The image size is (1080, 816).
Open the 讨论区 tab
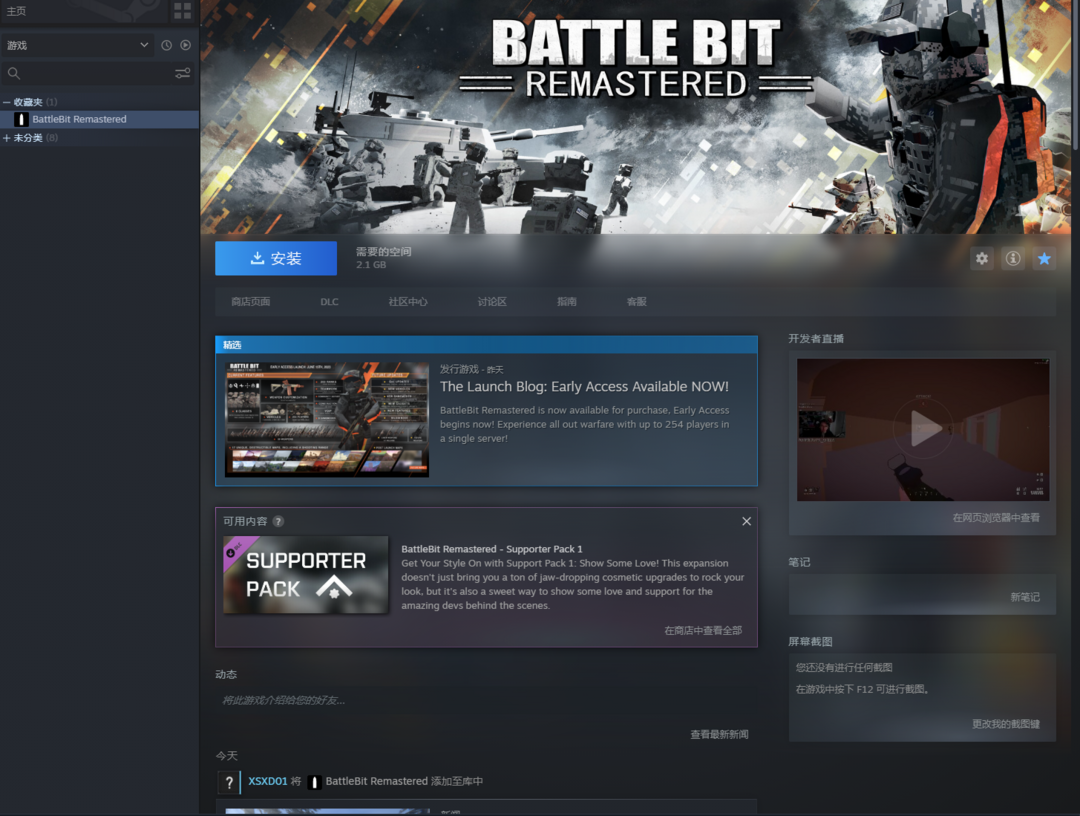coord(492,301)
